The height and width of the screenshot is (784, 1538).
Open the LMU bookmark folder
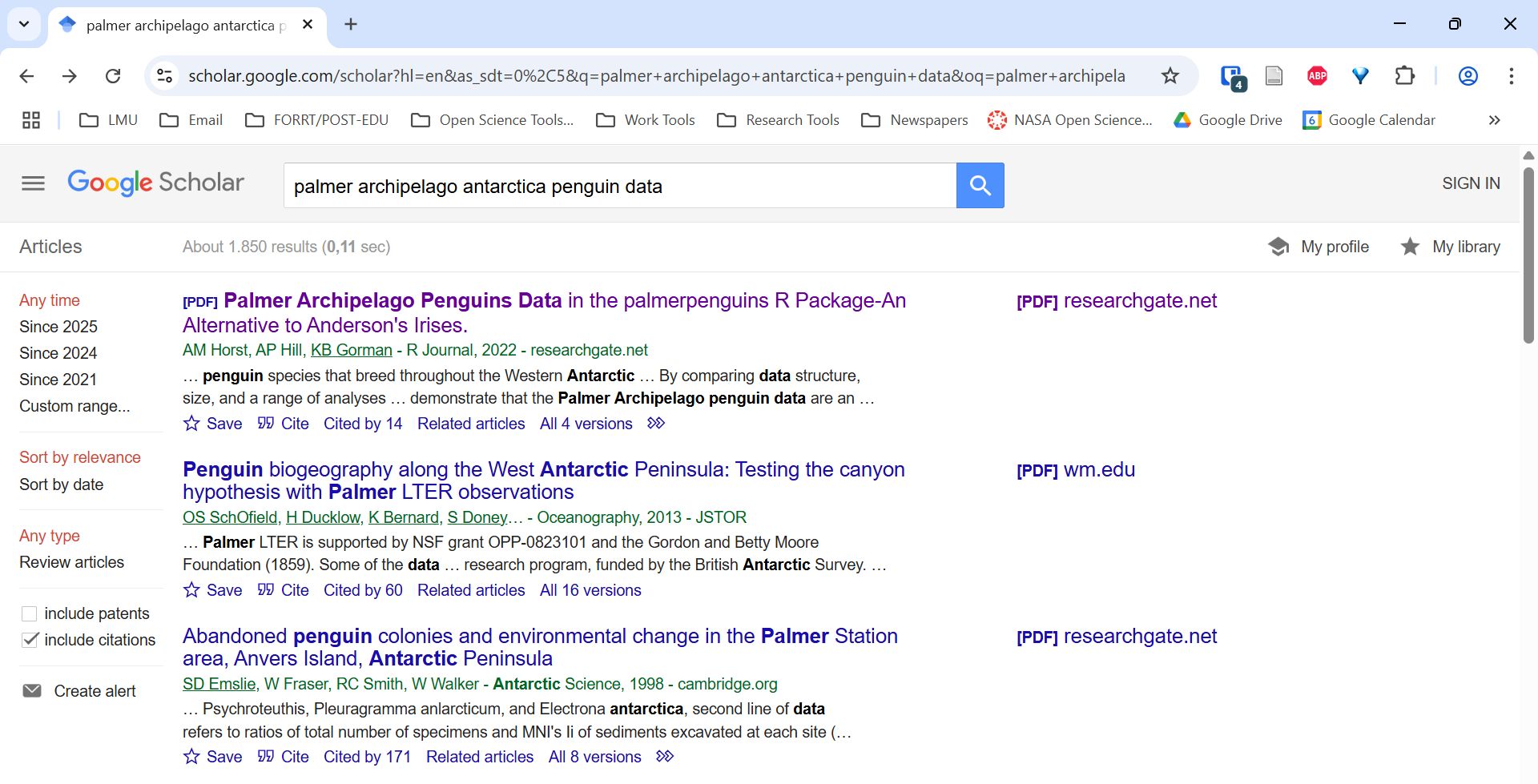click(109, 120)
